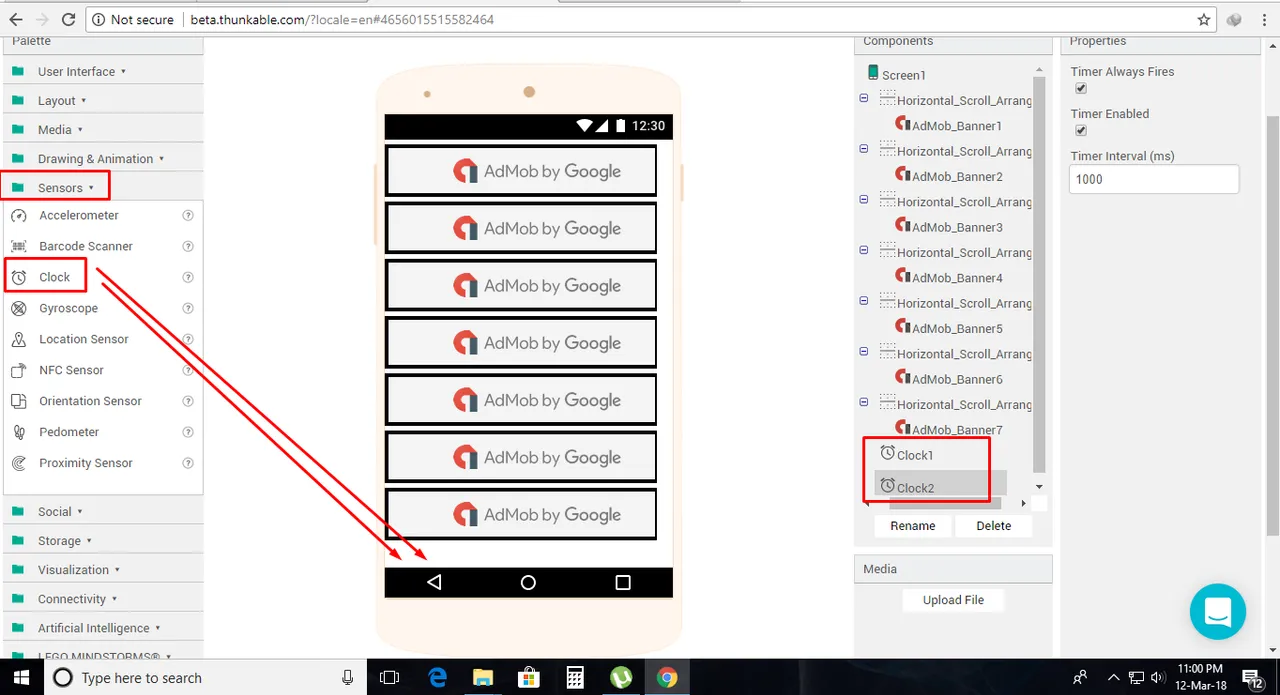Image resolution: width=1280 pixels, height=695 pixels.
Task: Open help for Orientation Sensor
Action: [187, 401]
